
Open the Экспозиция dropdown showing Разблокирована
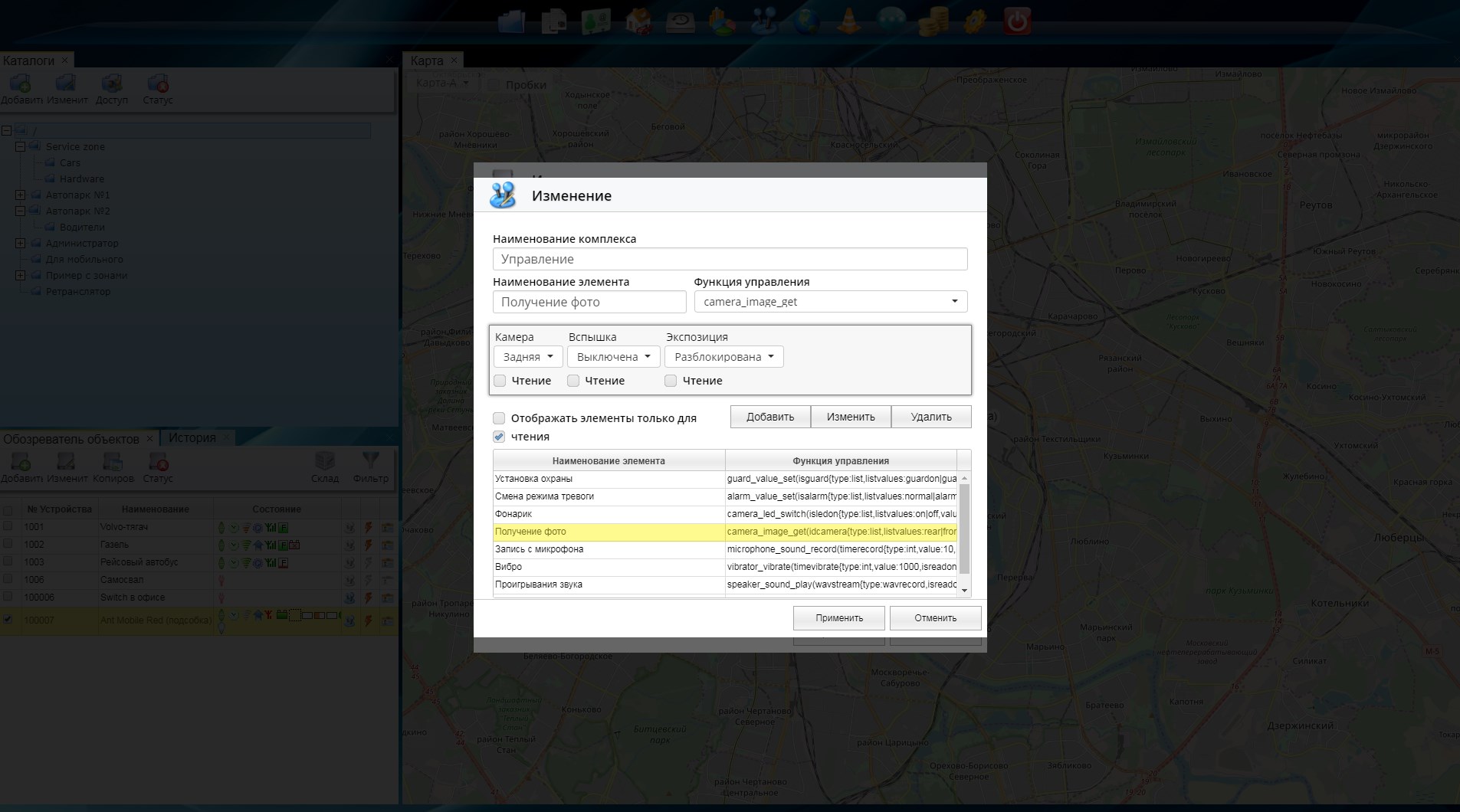coord(723,357)
